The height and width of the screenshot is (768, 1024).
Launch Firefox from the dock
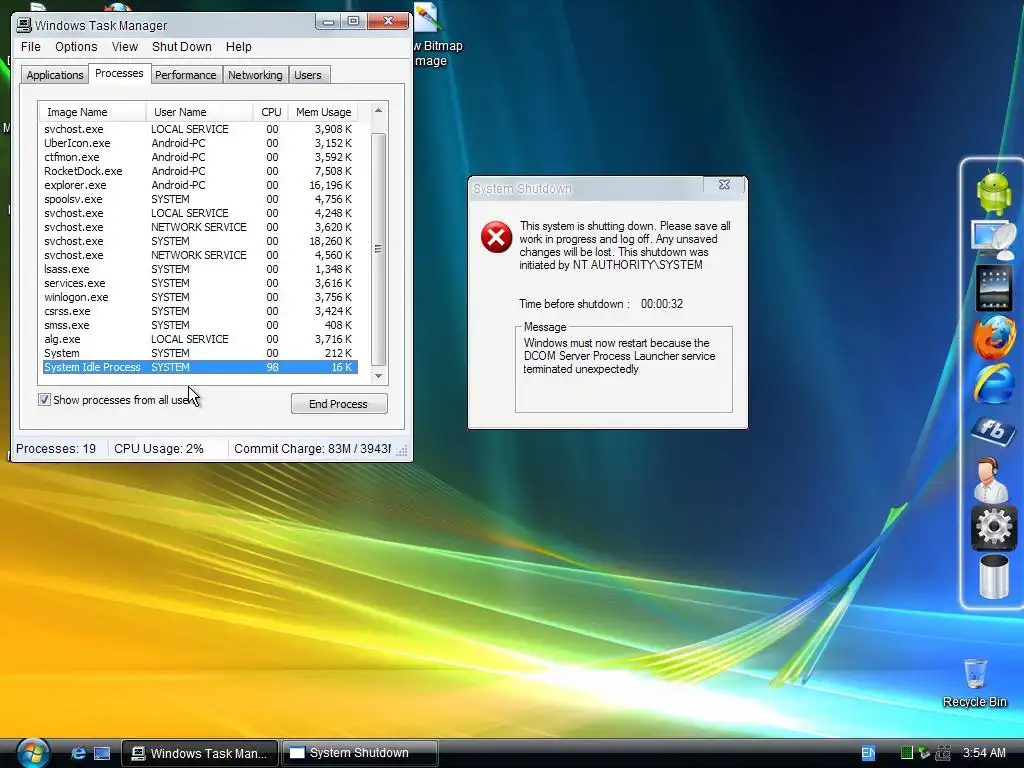pos(993,337)
